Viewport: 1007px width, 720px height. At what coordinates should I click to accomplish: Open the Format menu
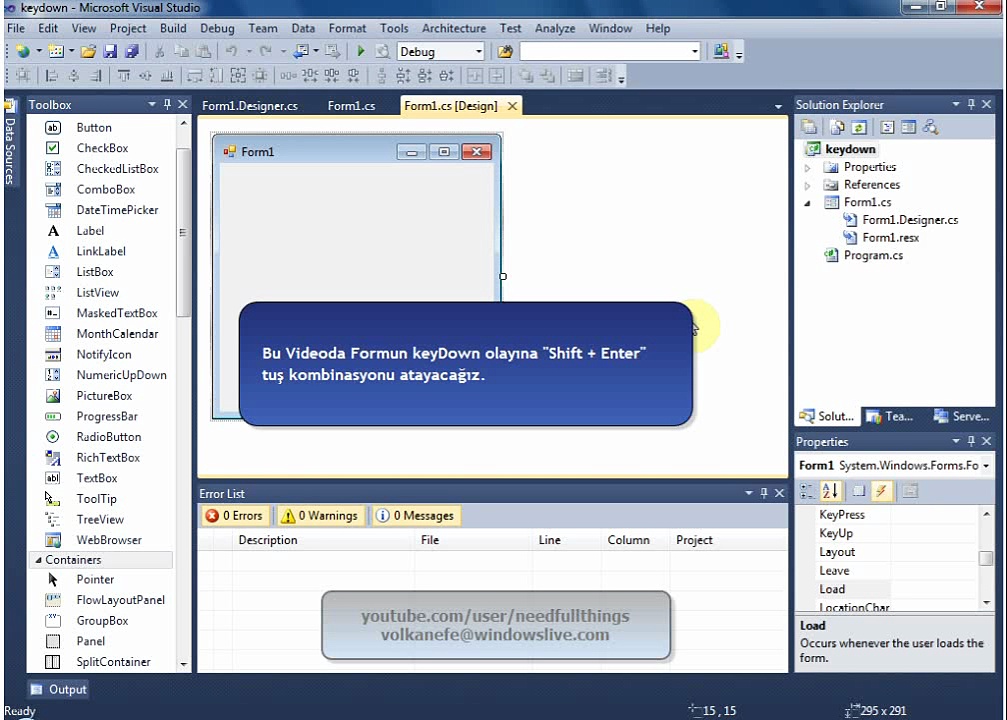[x=347, y=28]
